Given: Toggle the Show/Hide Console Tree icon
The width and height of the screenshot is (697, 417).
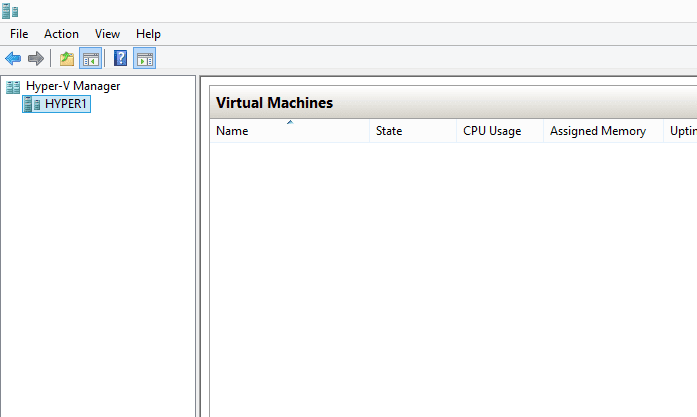Looking at the screenshot, I should tap(90, 58).
